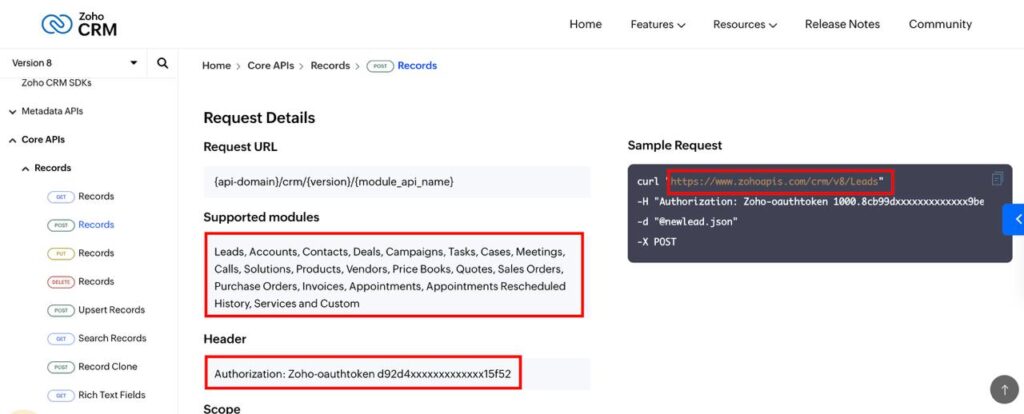Click the Zoho CRM logo

tap(78, 24)
